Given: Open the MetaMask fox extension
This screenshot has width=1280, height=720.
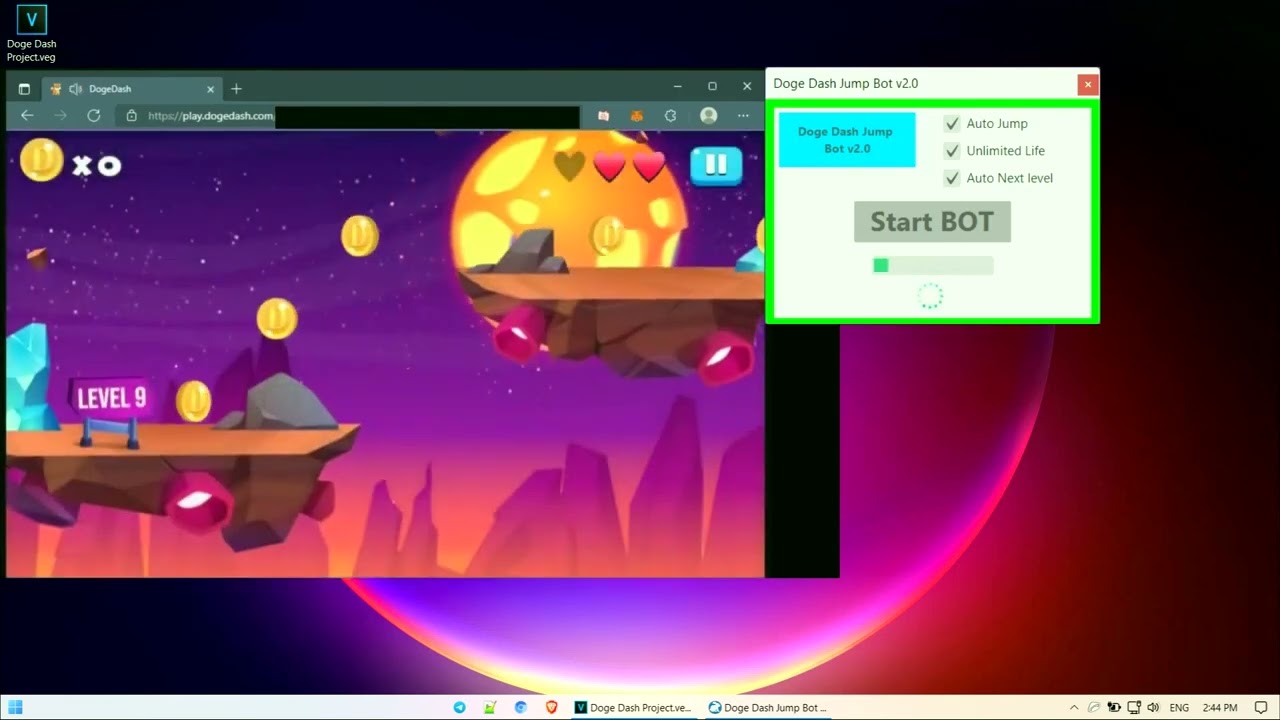Looking at the screenshot, I should (x=637, y=116).
